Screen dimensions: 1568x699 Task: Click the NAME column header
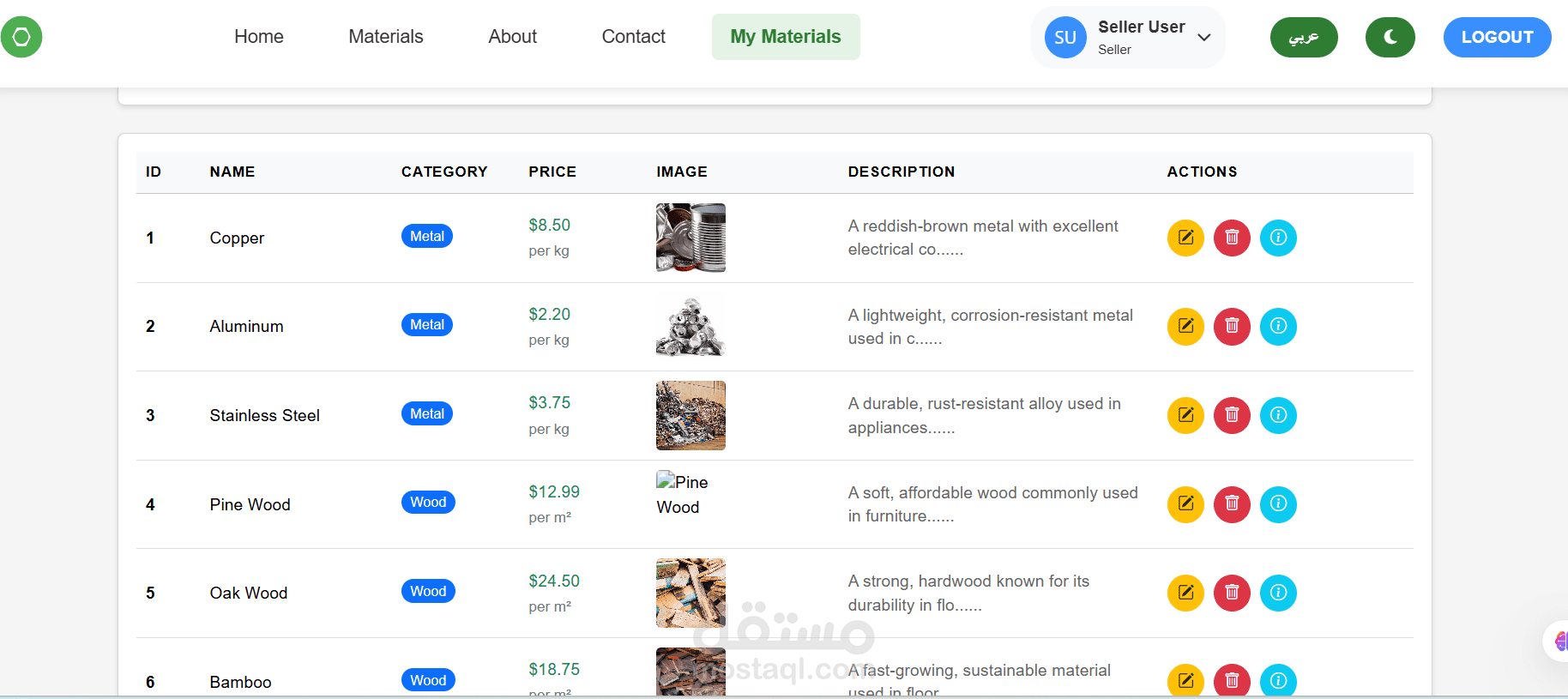tap(232, 172)
